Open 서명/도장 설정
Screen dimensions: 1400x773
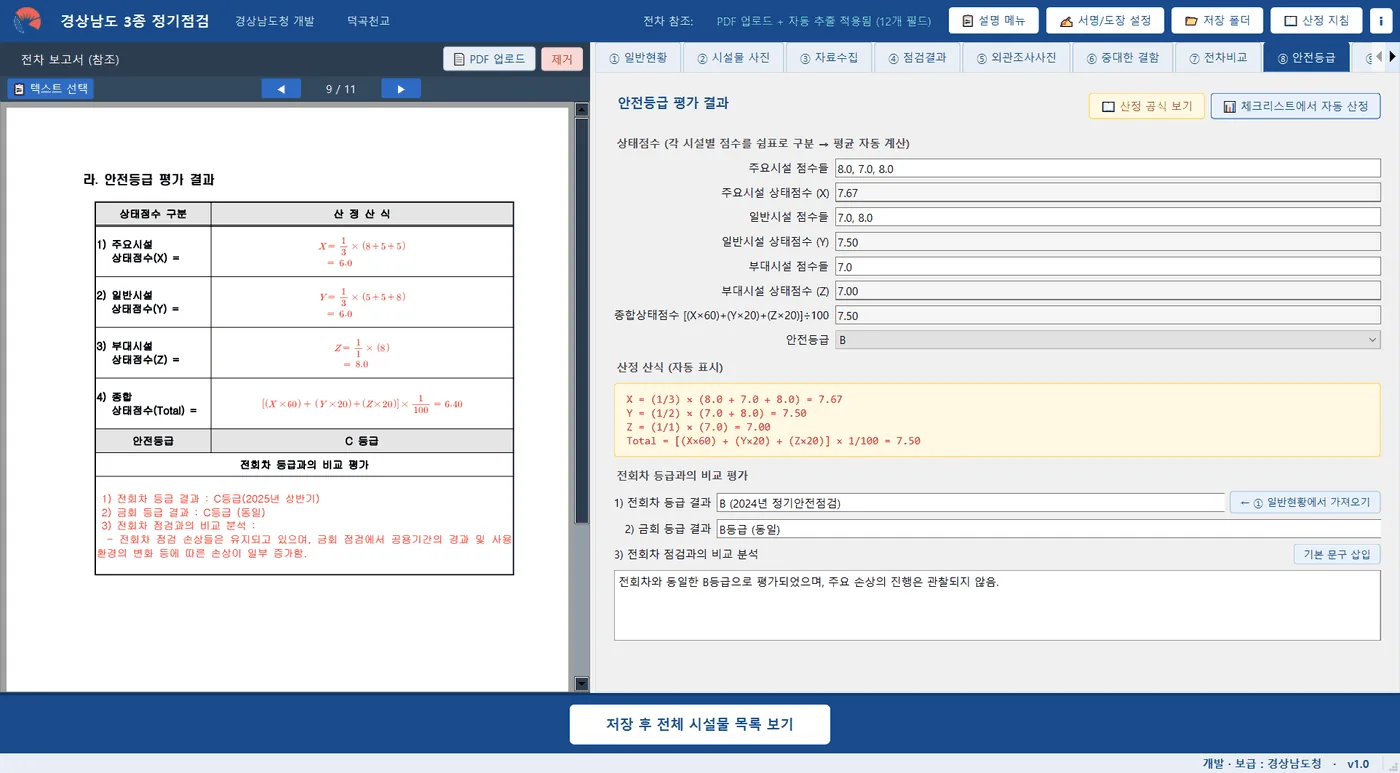pyautogui.click(x=1105, y=21)
